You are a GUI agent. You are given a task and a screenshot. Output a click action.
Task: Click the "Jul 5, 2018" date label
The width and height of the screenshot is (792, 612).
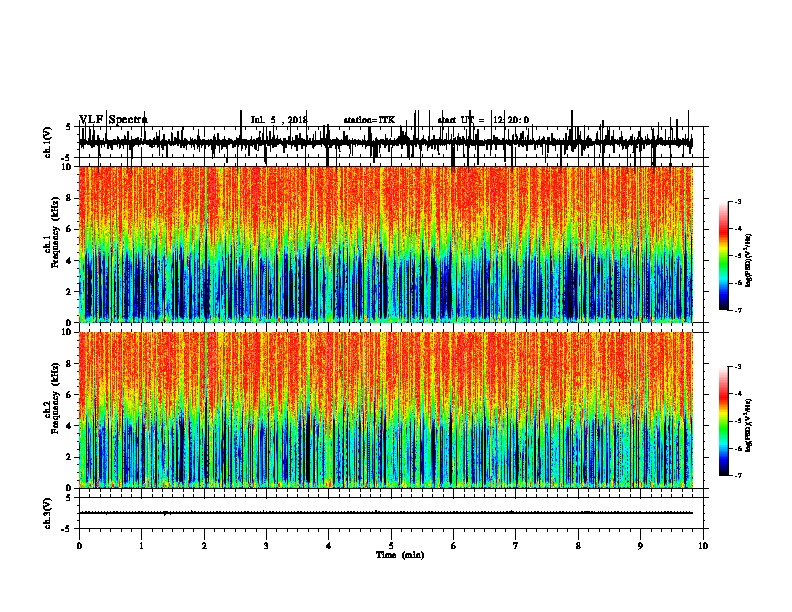pyautogui.click(x=279, y=120)
